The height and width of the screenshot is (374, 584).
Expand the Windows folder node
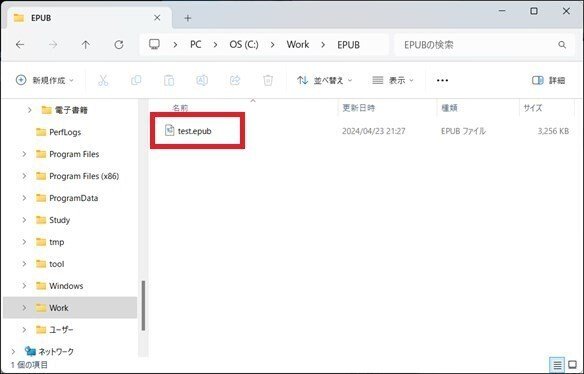click(24, 286)
